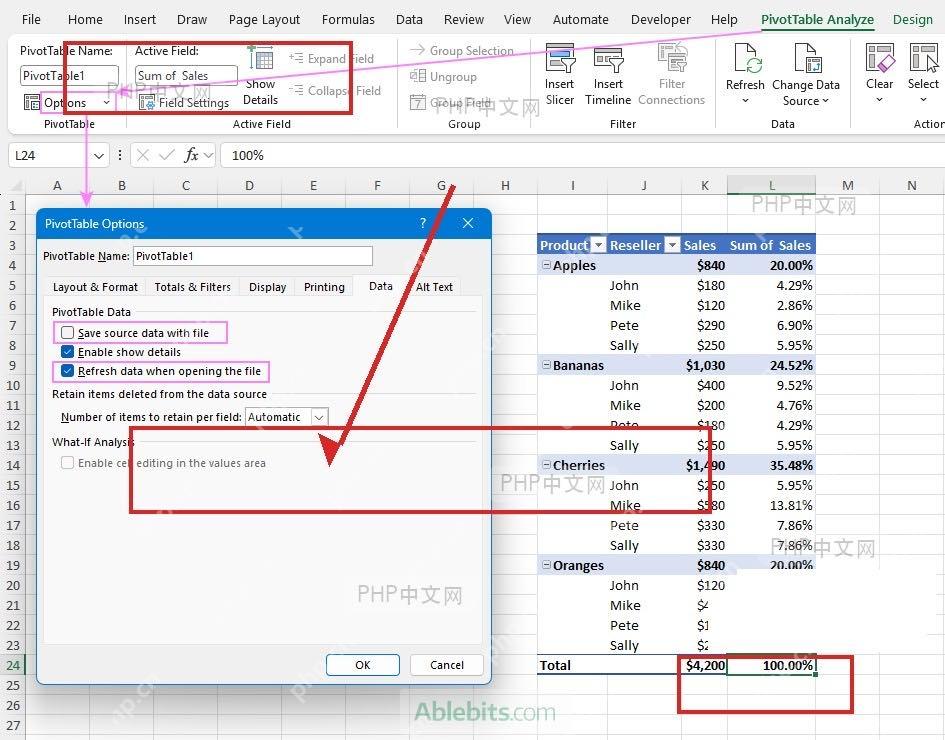The width and height of the screenshot is (945, 740).
Task: Open the Review ribbon tab
Action: [x=463, y=19]
